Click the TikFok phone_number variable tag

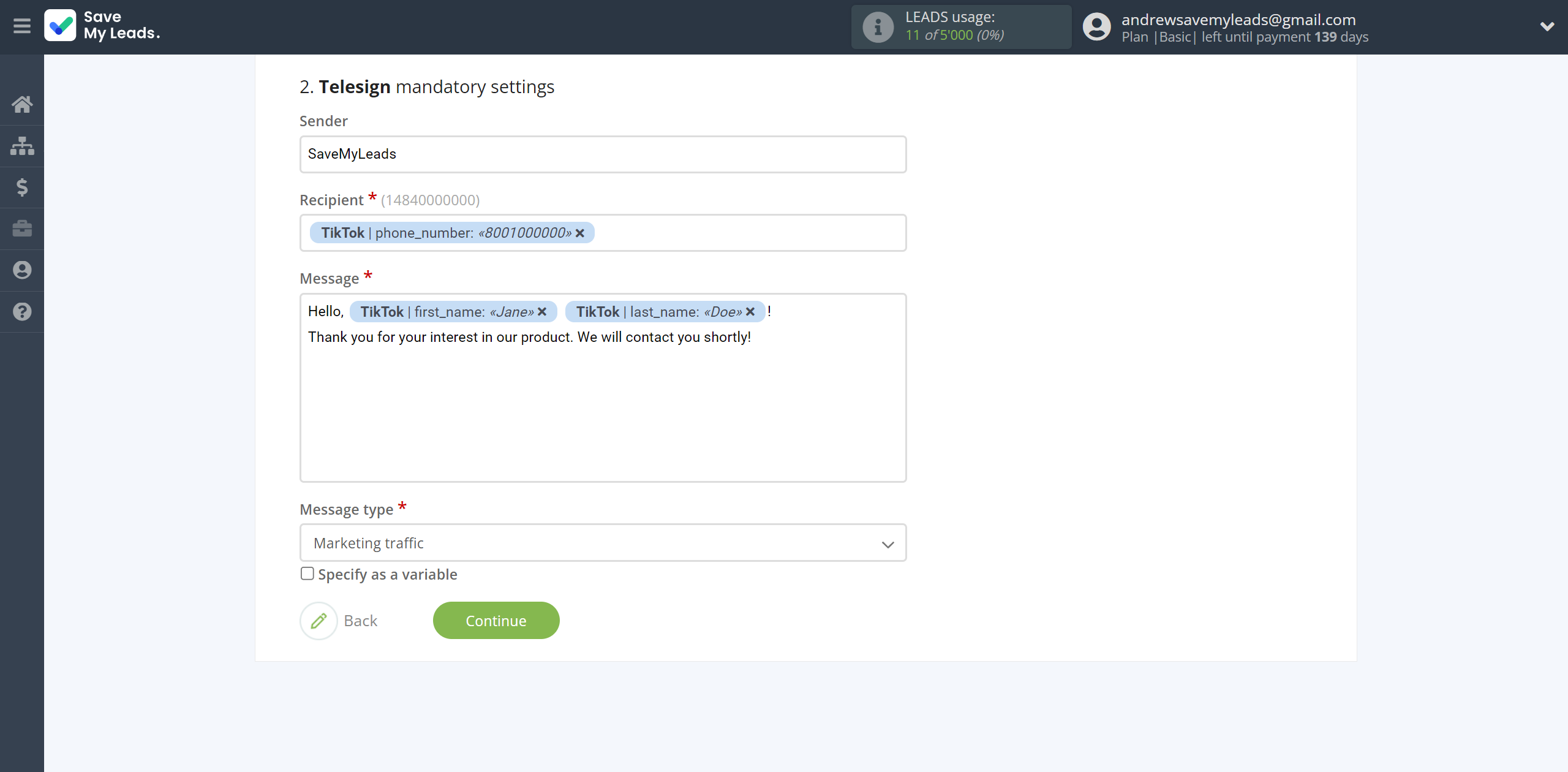[x=452, y=233]
